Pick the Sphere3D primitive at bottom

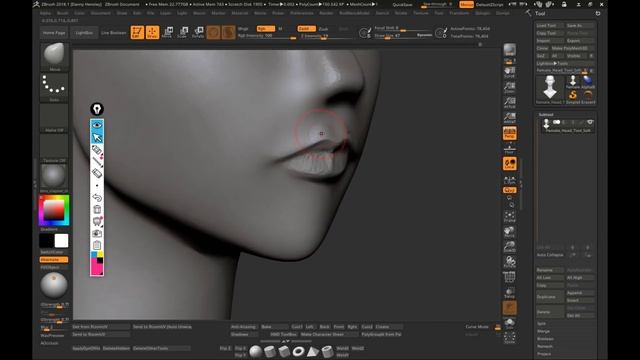[256, 351]
